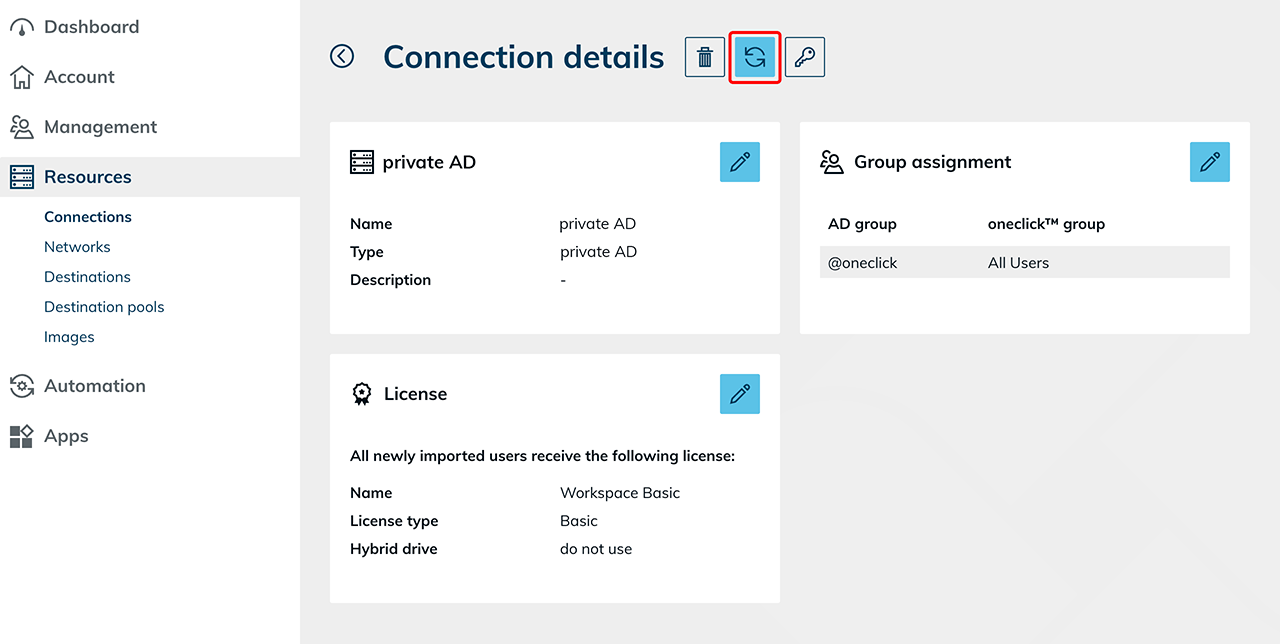1280x644 pixels.
Task: Click the Apps grid icon
Action: point(21,436)
